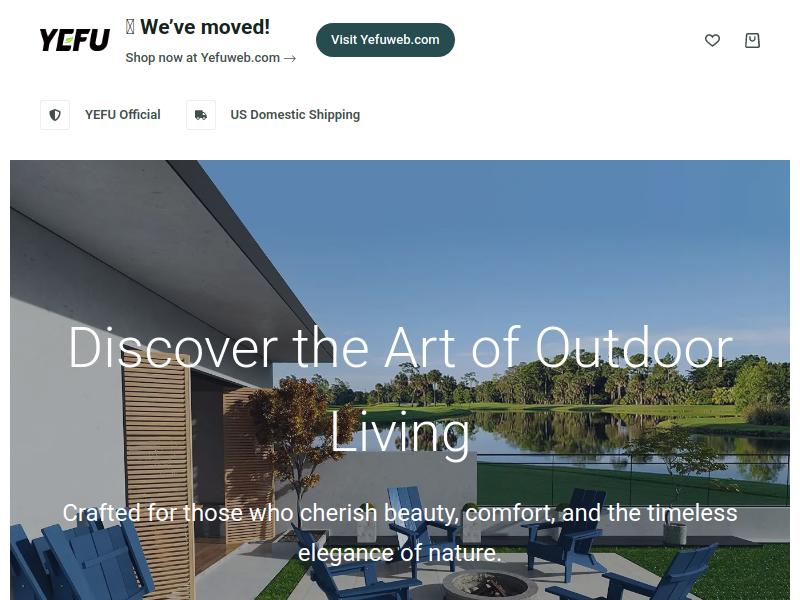The width and height of the screenshot is (800, 600).
Task: Click the delivery truck icon
Action: 201,115
